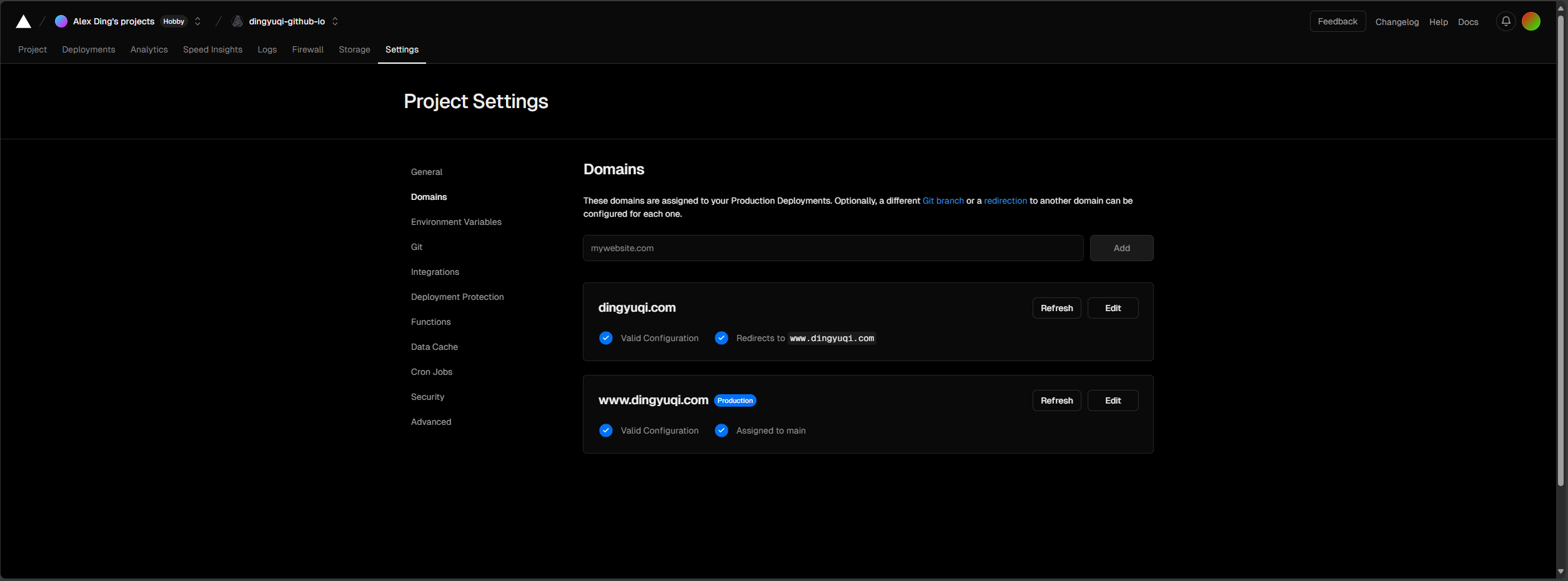This screenshot has height=581, width=1568.
Task: Switch to the Deployments tab
Action: (88, 49)
